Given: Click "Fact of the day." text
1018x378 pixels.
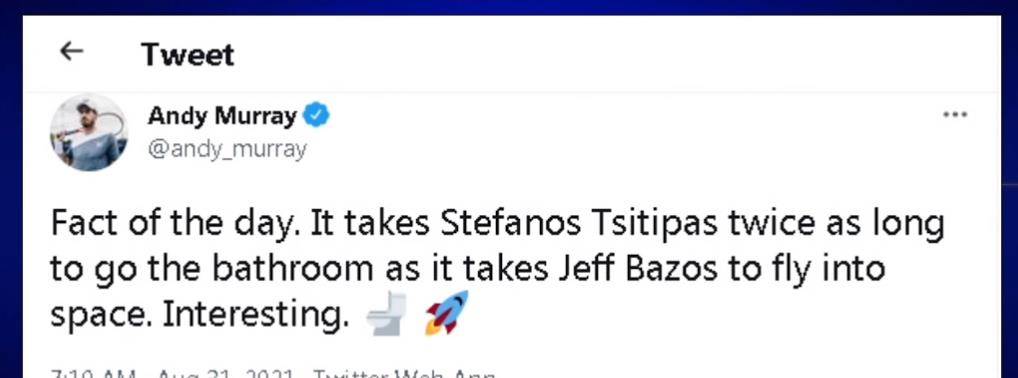Looking at the screenshot, I should tap(175, 224).
